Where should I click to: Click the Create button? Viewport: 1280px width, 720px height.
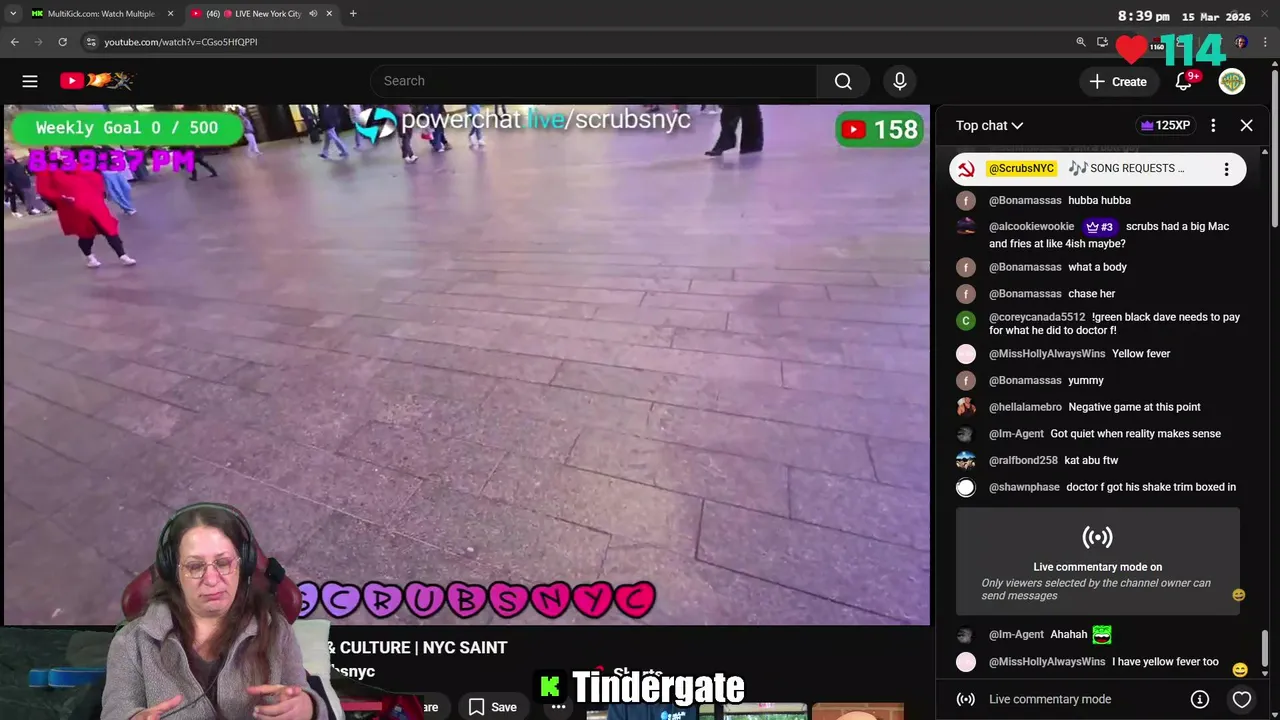1119,81
